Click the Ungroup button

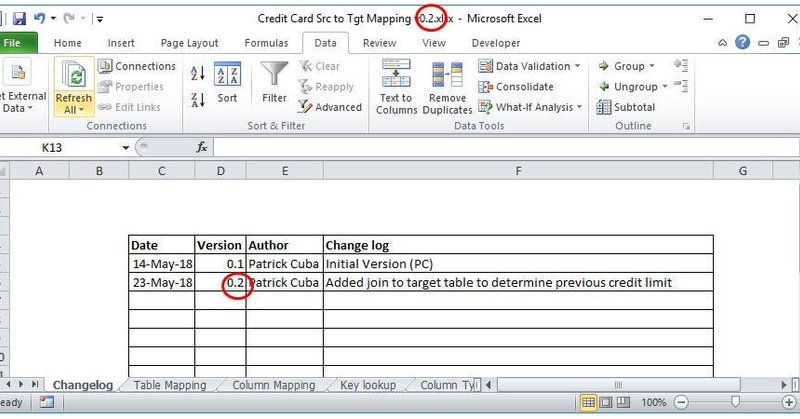tap(628, 87)
